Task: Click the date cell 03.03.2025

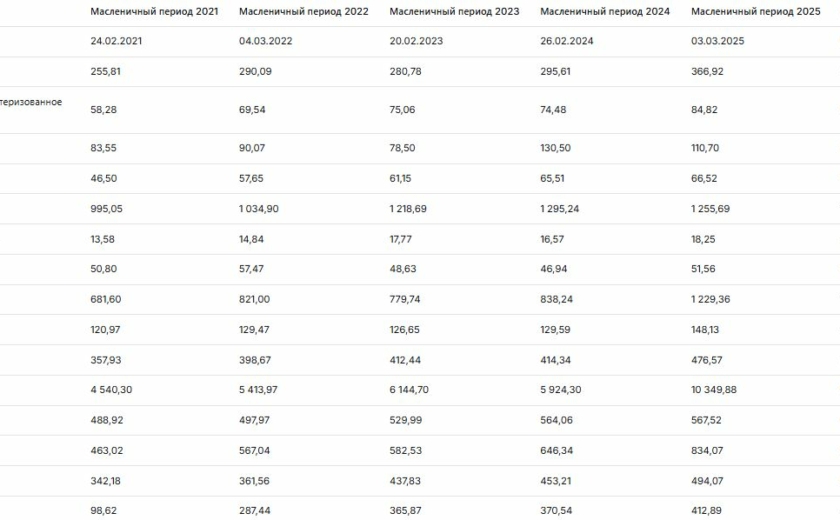Action: [x=717, y=41]
